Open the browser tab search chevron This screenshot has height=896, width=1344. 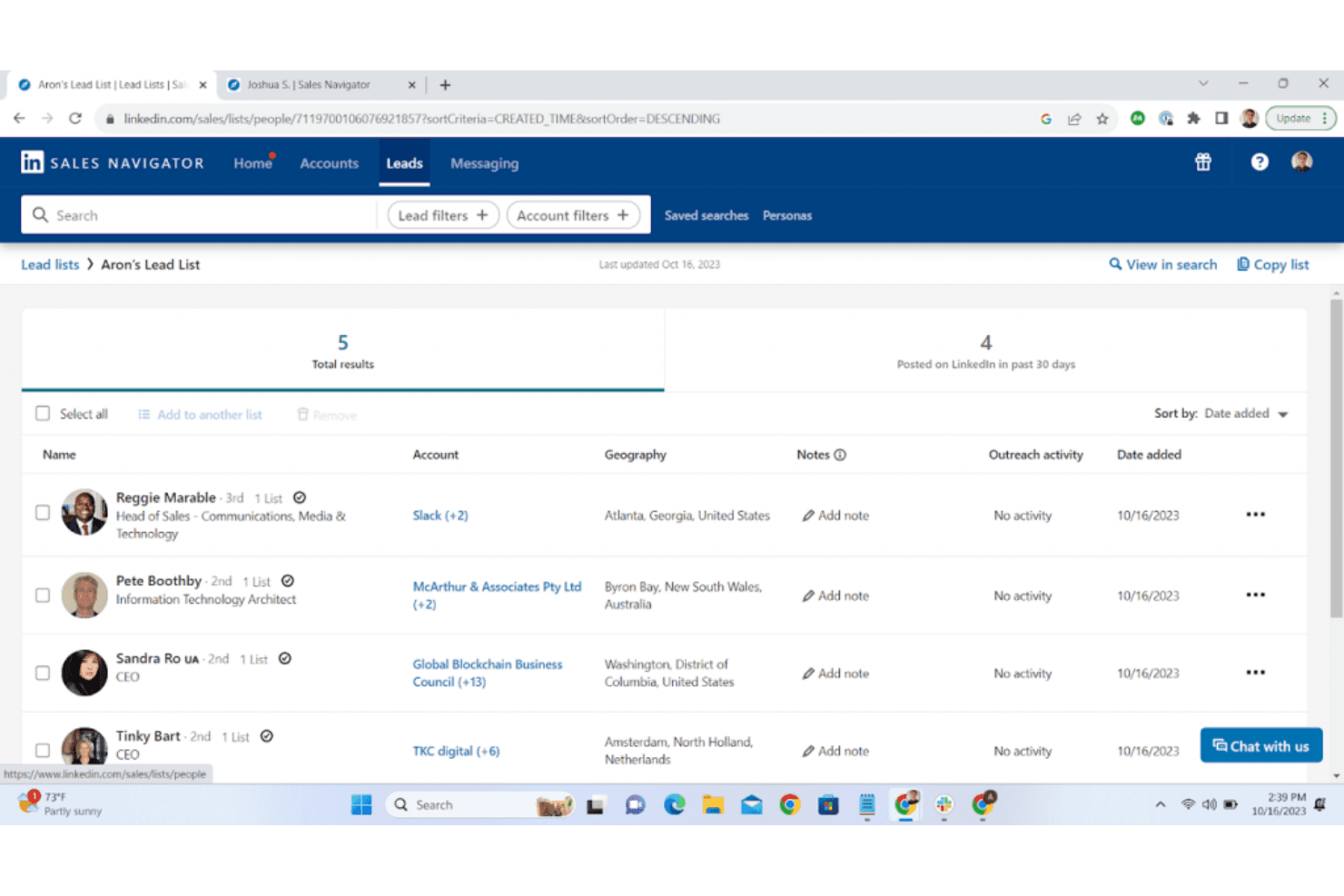(1203, 84)
